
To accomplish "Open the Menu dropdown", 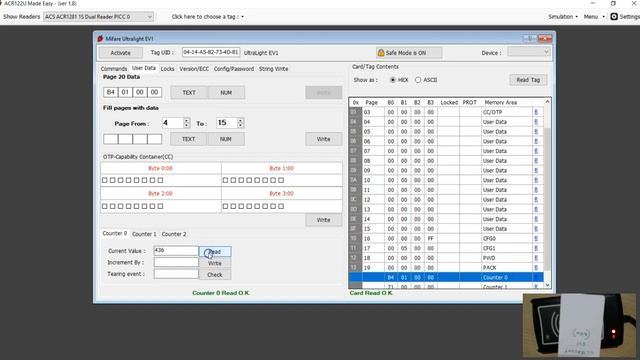I will point(594,16).
